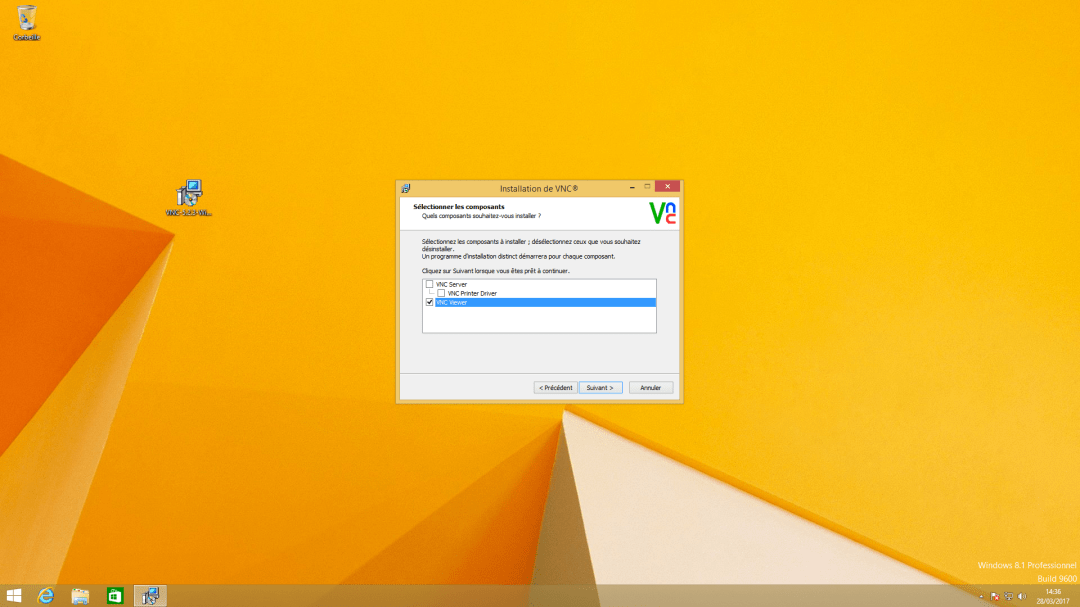1080x607 pixels.
Task: Open the network status tray icon
Action: (1008, 596)
